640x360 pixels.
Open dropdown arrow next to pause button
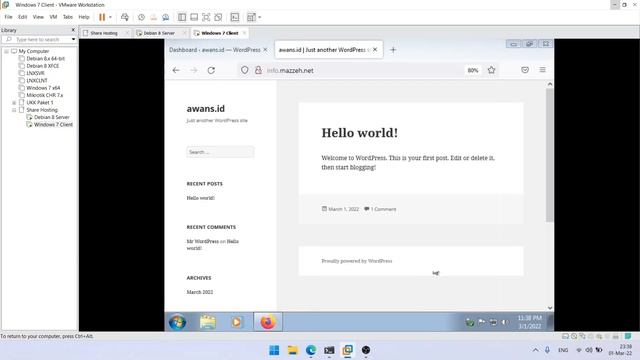click(110, 17)
